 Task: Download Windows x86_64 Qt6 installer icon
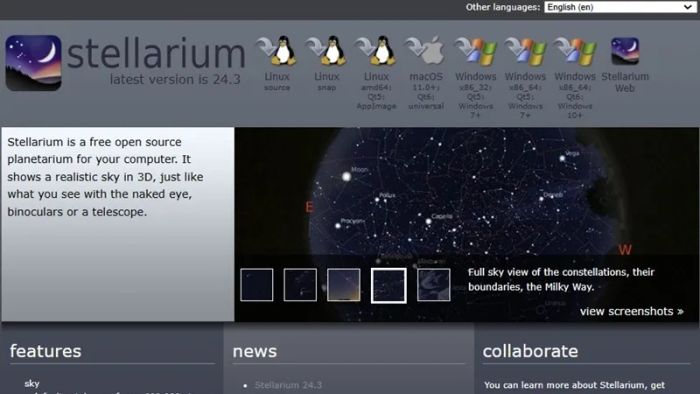(x=575, y=51)
